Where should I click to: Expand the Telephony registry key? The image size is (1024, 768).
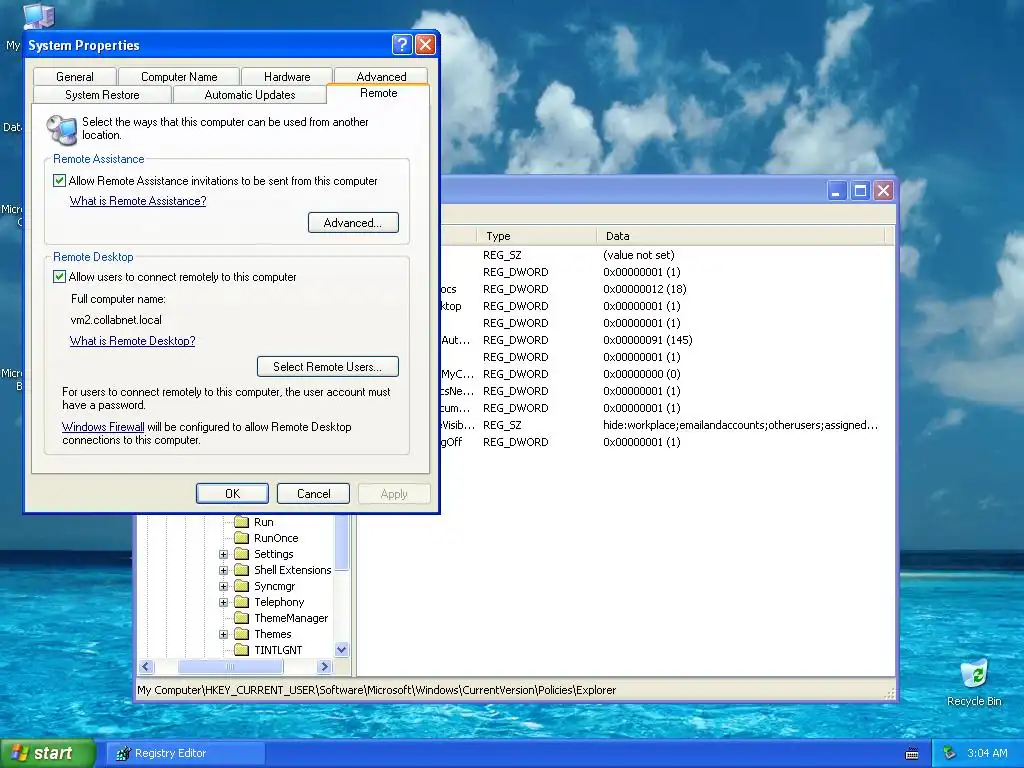[x=223, y=602]
